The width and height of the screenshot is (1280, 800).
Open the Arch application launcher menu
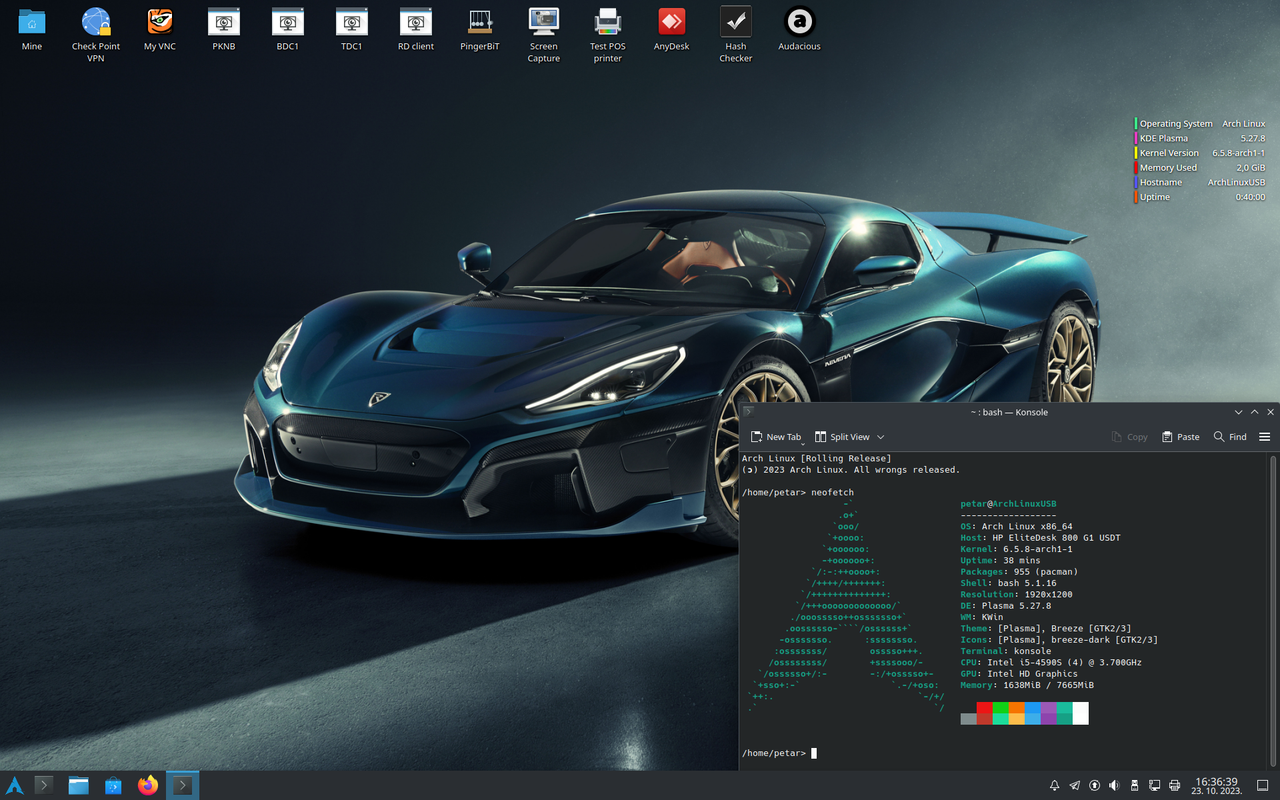click(14, 786)
